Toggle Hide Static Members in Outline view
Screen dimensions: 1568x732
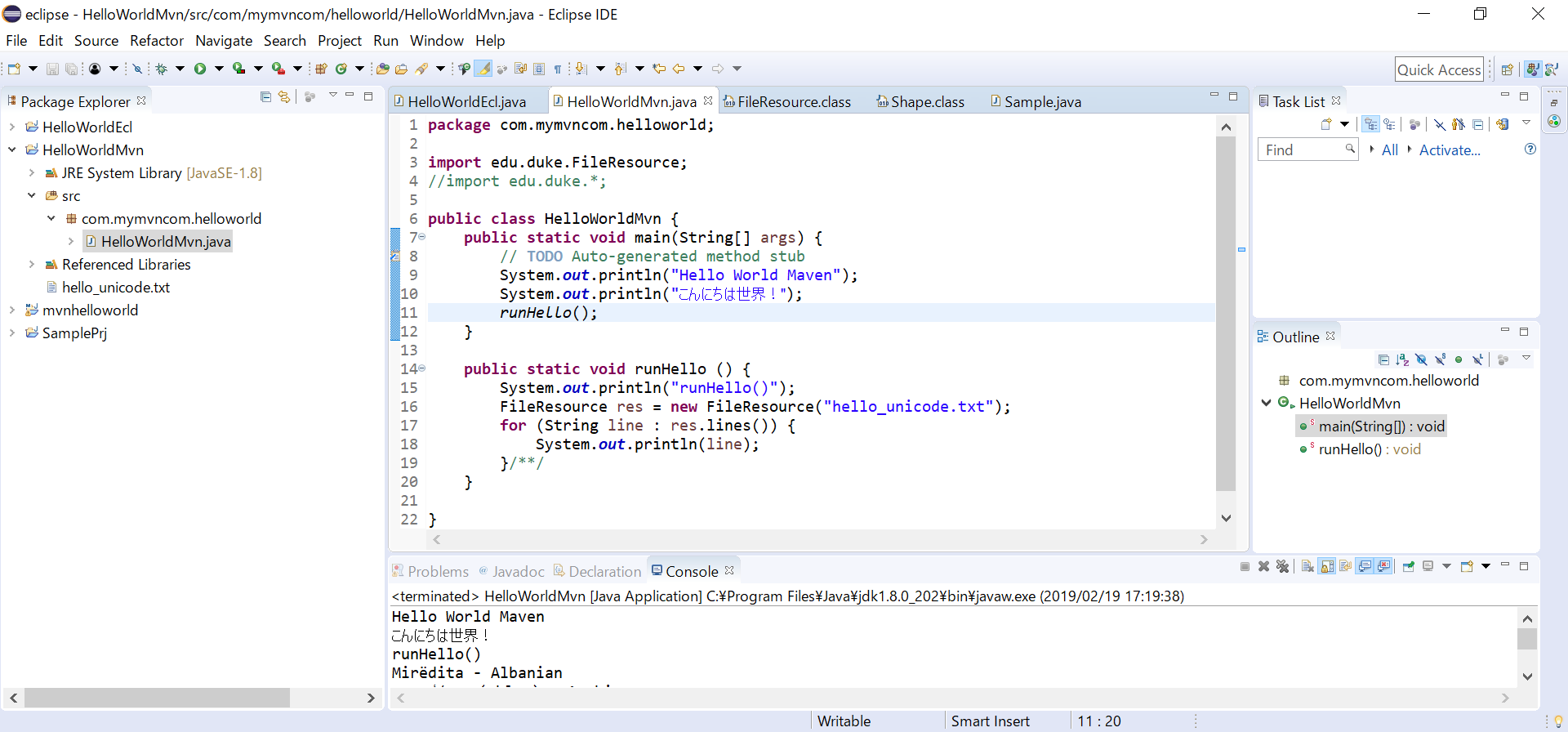1441,359
